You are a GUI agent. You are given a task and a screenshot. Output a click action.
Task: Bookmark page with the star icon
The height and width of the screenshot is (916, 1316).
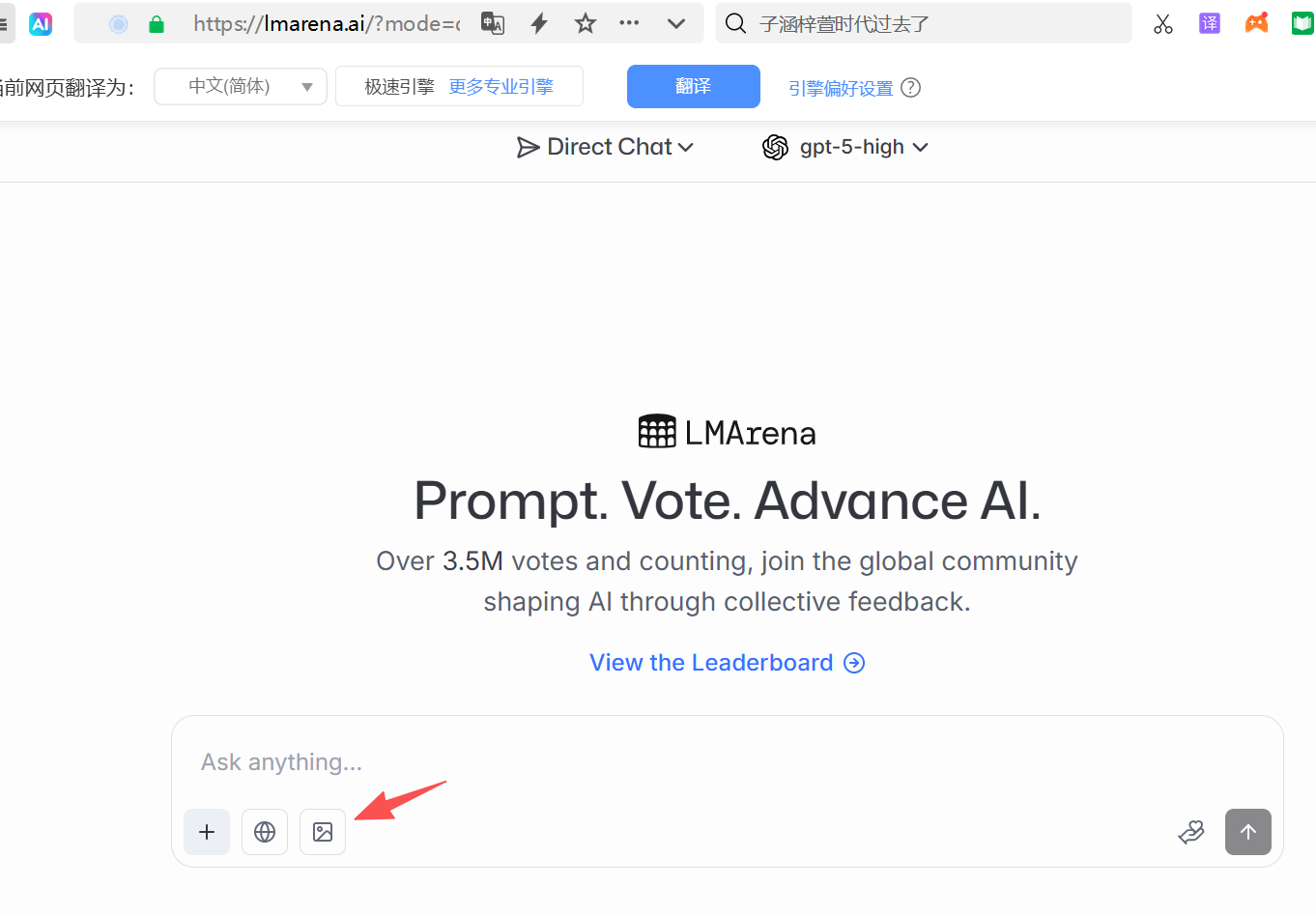tap(586, 23)
